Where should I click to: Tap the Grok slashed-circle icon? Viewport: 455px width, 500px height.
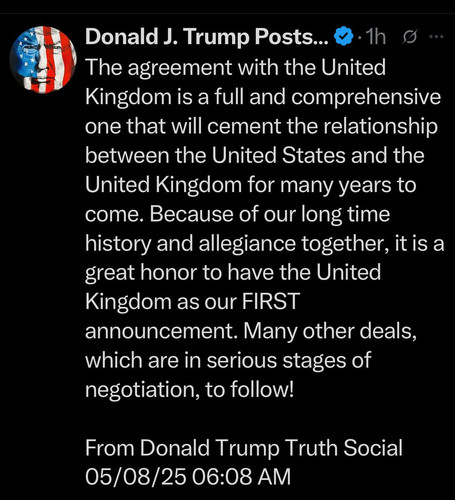pyautogui.click(x=409, y=37)
